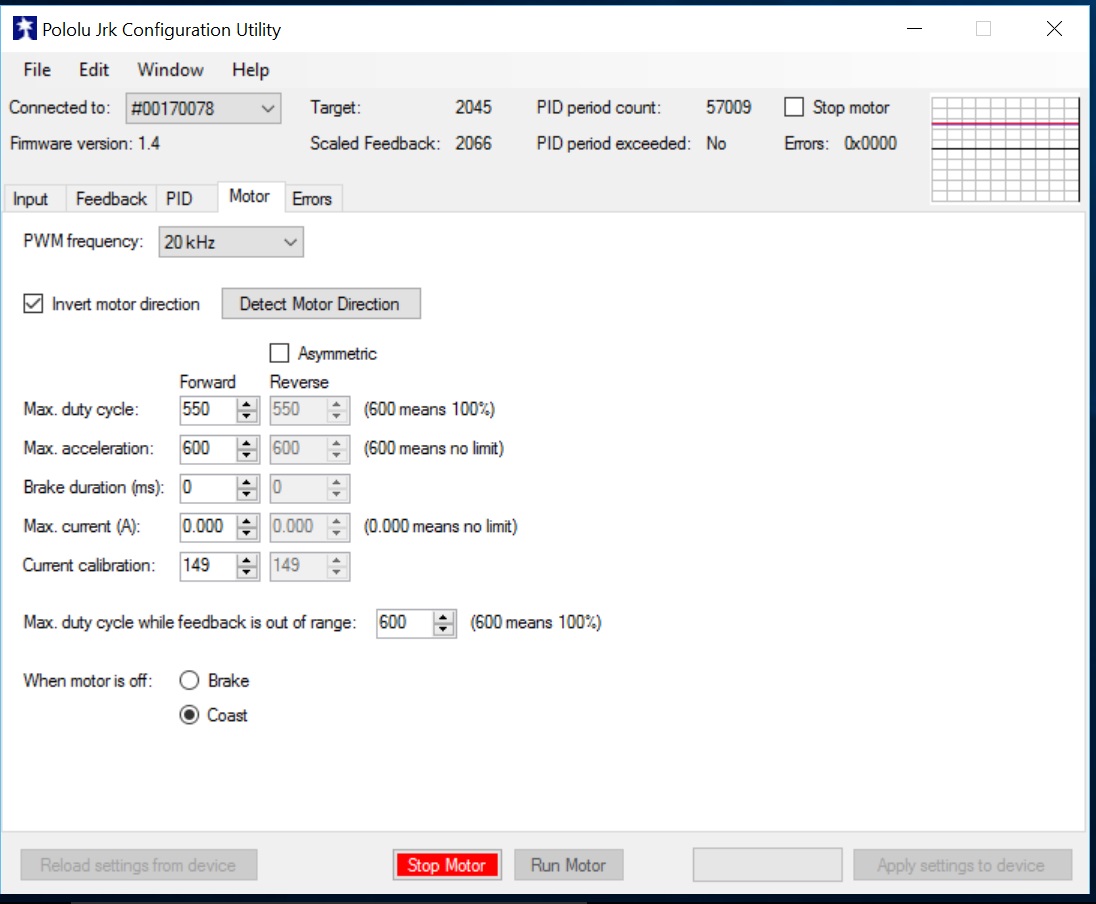Click the live feedback graph preview

tap(1005, 149)
